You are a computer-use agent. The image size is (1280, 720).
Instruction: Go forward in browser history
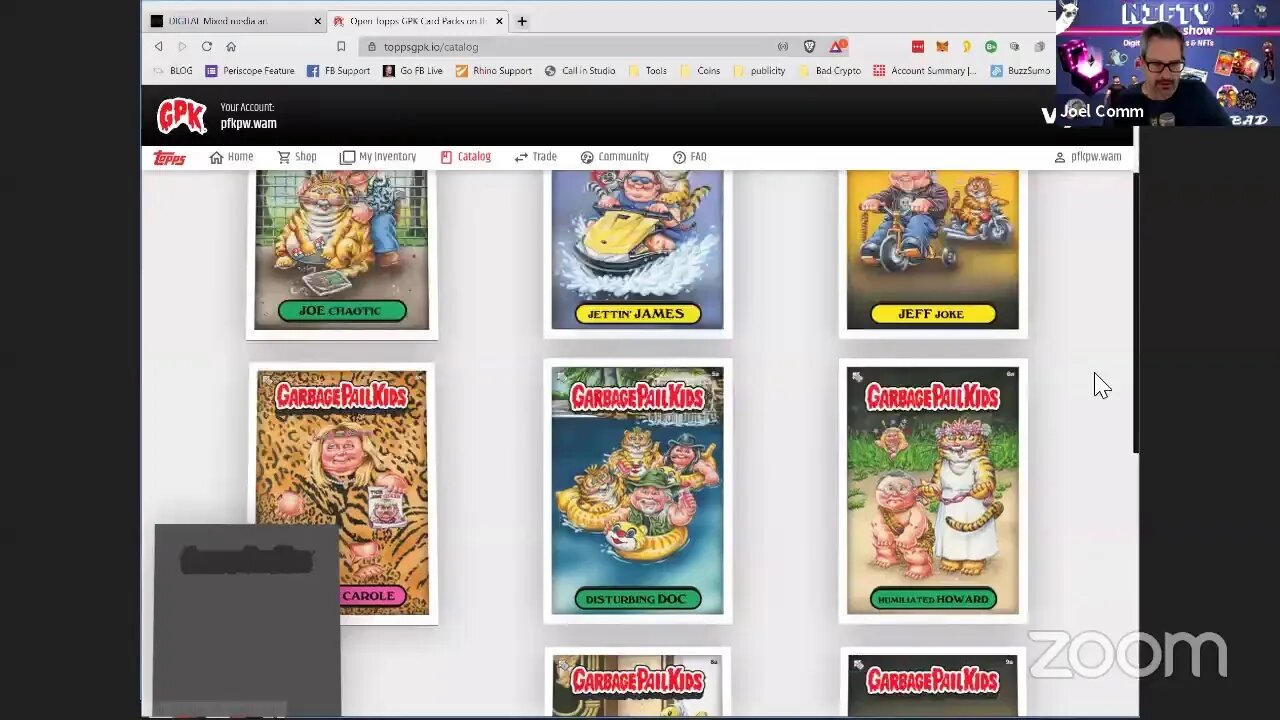182,46
